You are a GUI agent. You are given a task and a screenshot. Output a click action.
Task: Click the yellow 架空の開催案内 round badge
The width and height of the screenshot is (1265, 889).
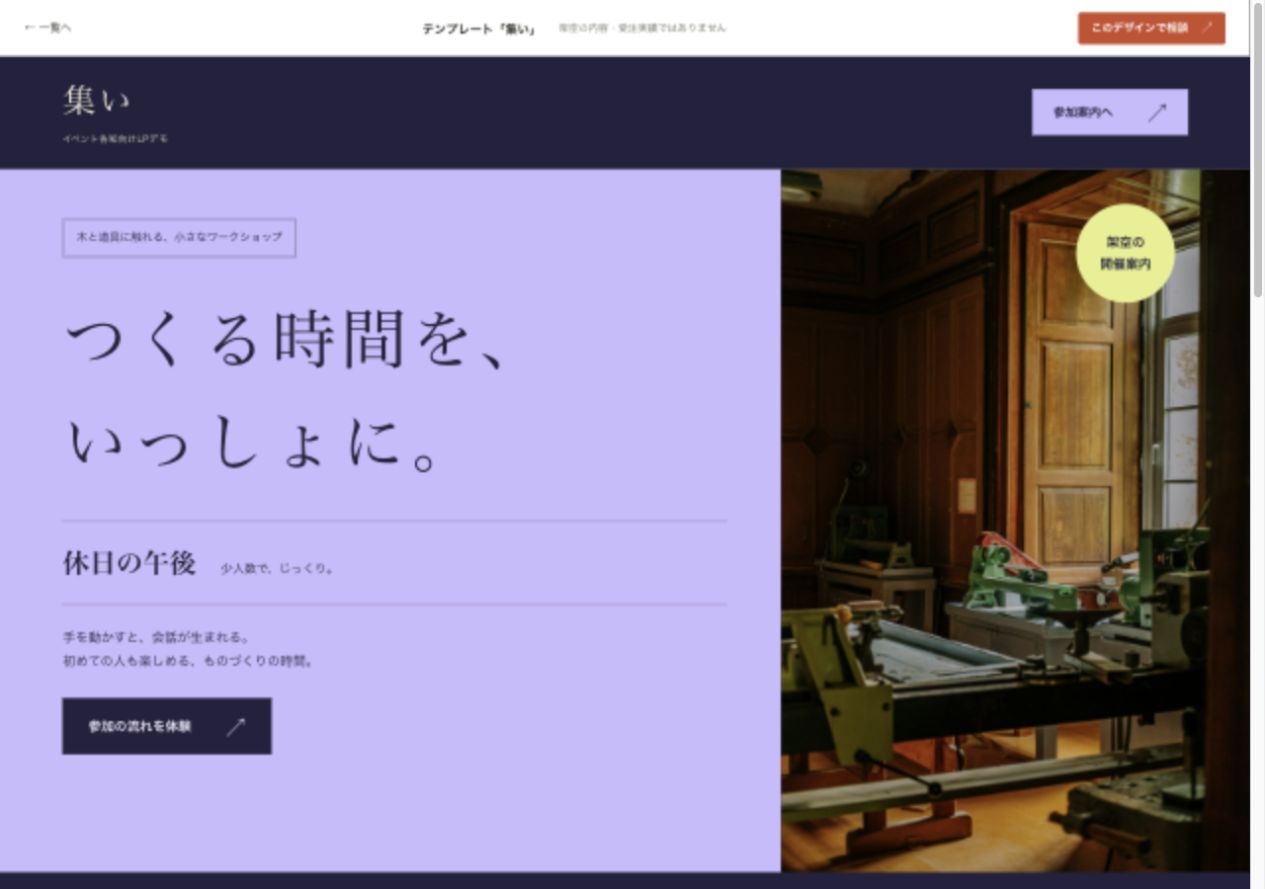click(1125, 253)
